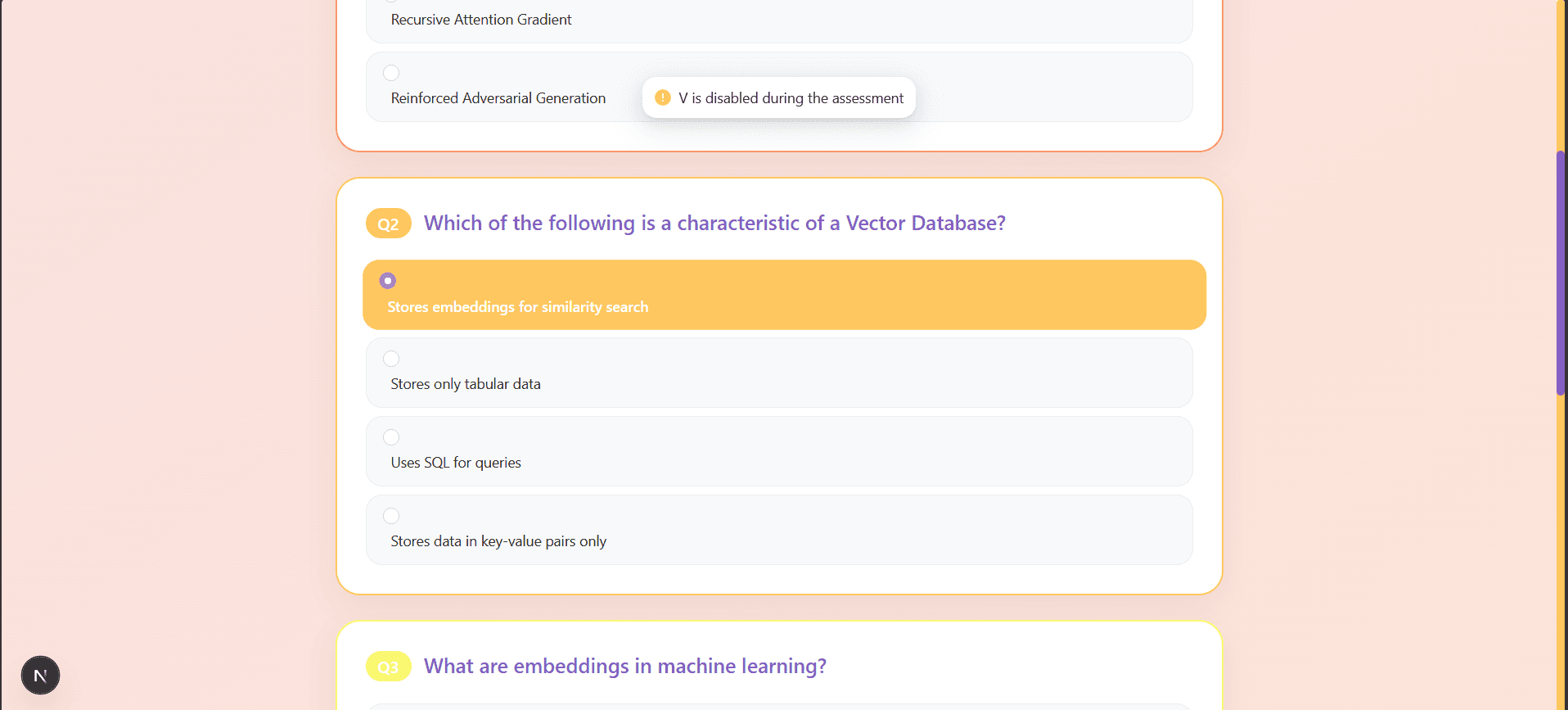The height and width of the screenshot is (710, 1568).
Task: Select the "Uses SQL for queries" radio button
Action: point(391,437)
